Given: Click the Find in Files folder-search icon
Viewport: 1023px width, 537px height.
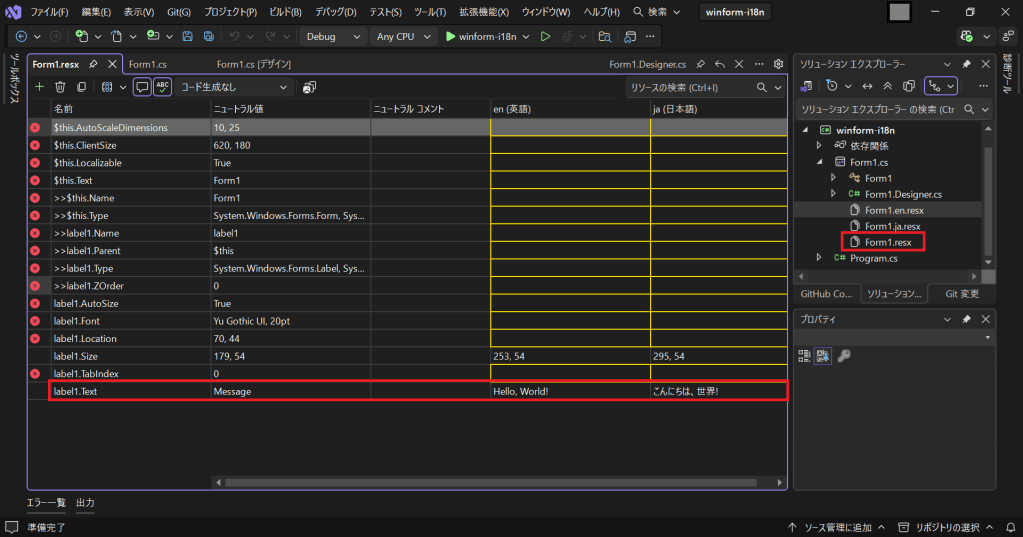Looking at the screenshot, I should (604, 36).
